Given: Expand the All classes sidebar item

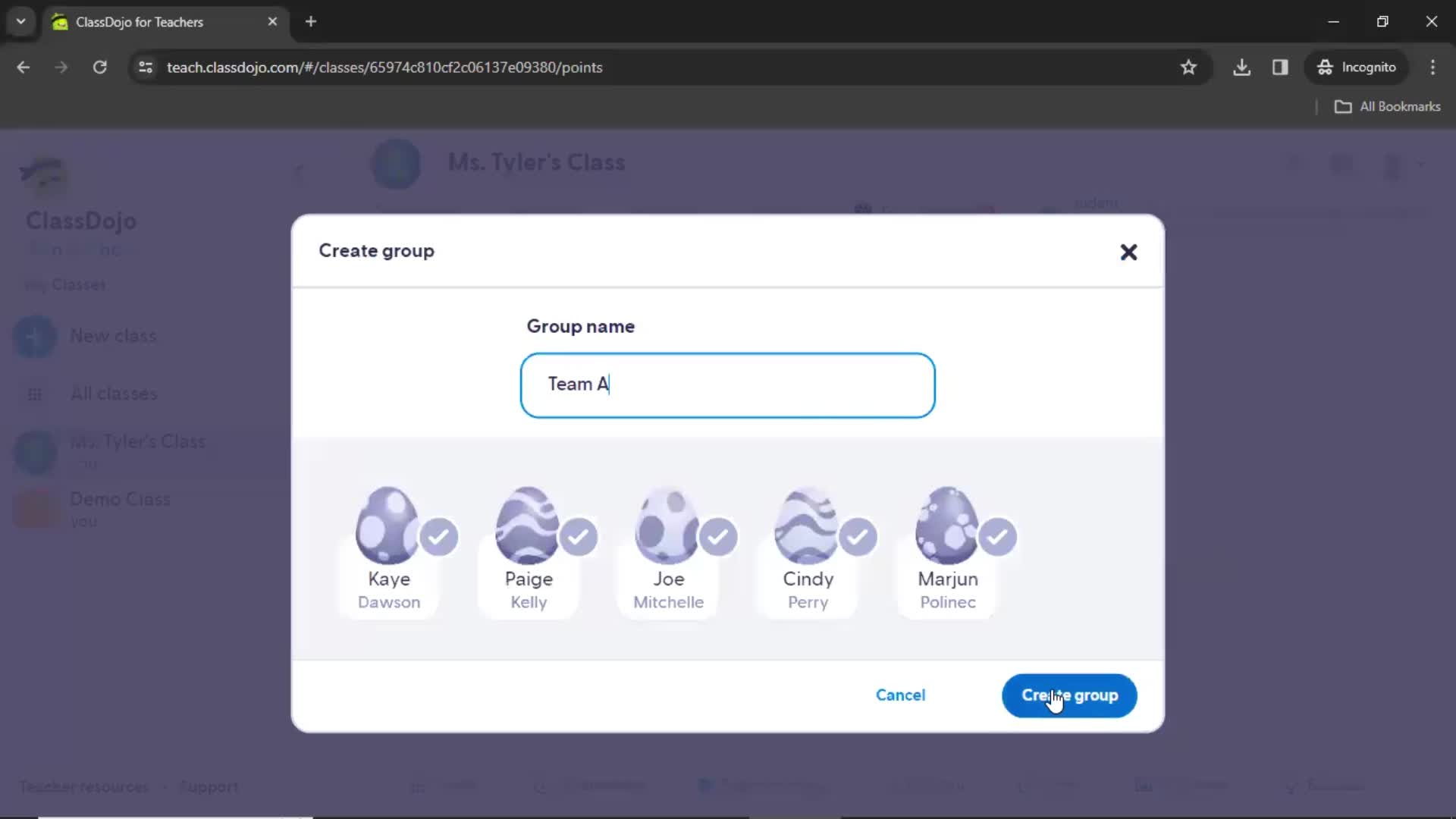Looking at the screenshot, I should click(x=114, y=393).
